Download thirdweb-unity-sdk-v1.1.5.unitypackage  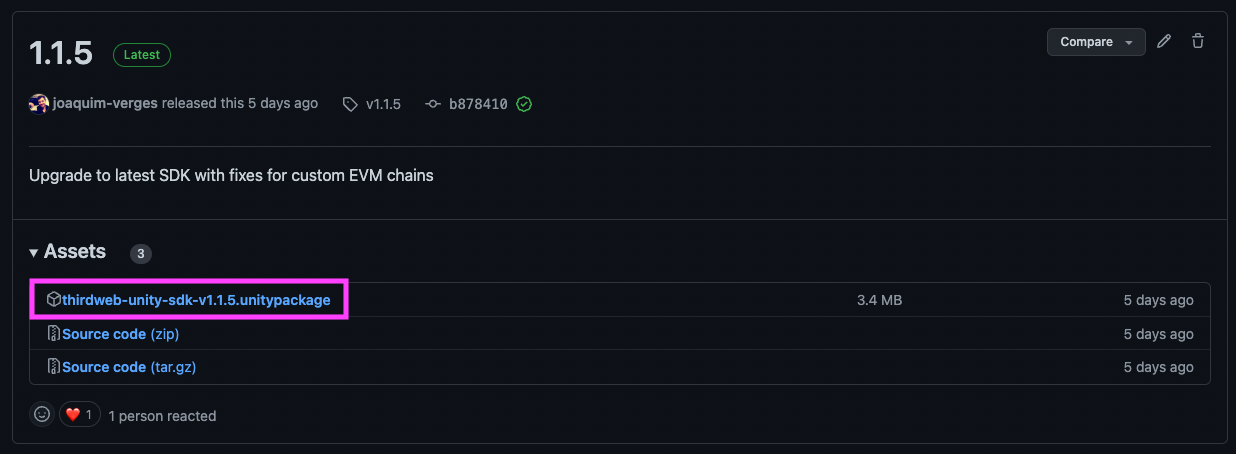pyautogui.click(x=196, y=300)
